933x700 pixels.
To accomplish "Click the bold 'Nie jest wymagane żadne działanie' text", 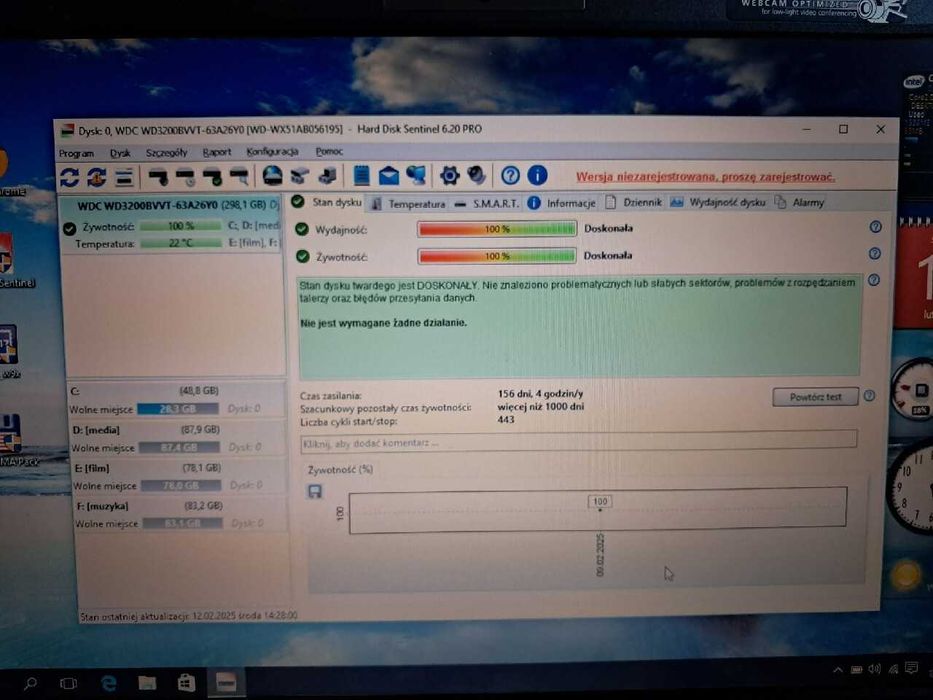I will coord(384,323).
